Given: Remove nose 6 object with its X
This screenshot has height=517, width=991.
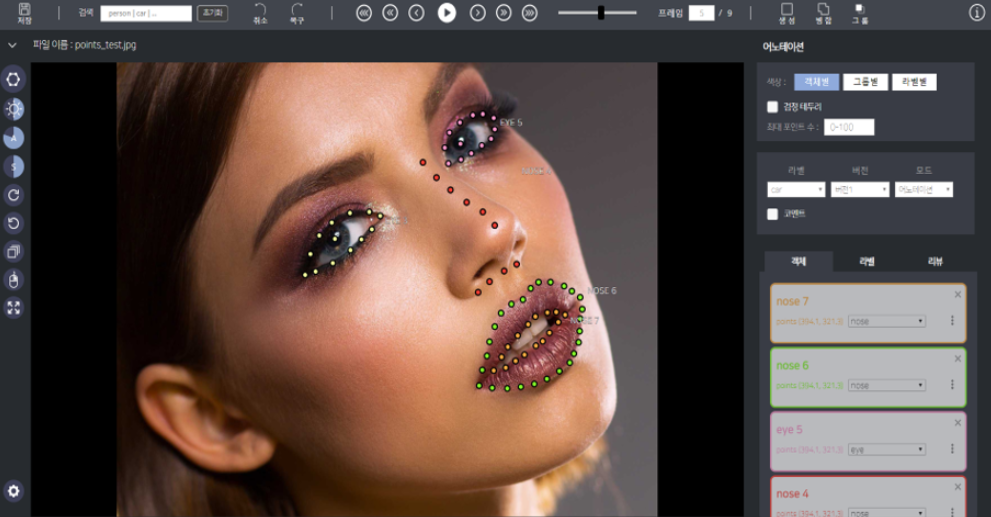Looking at the screenshot, I should coord(958,358).
